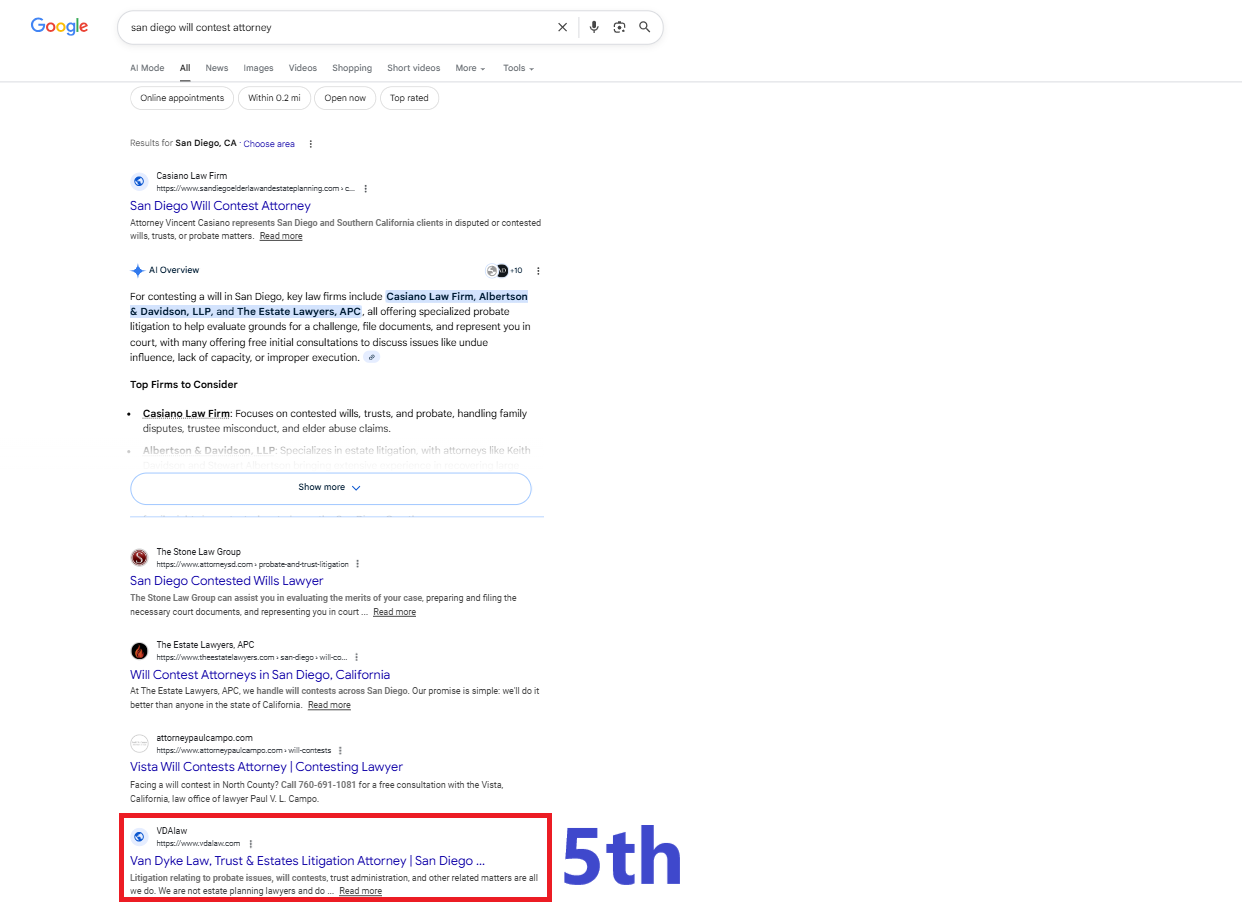The height and width of the screenshot is (906, 1242).
Task: Open three-dot menu for attorneypaulcampo result
Action: 341,750
